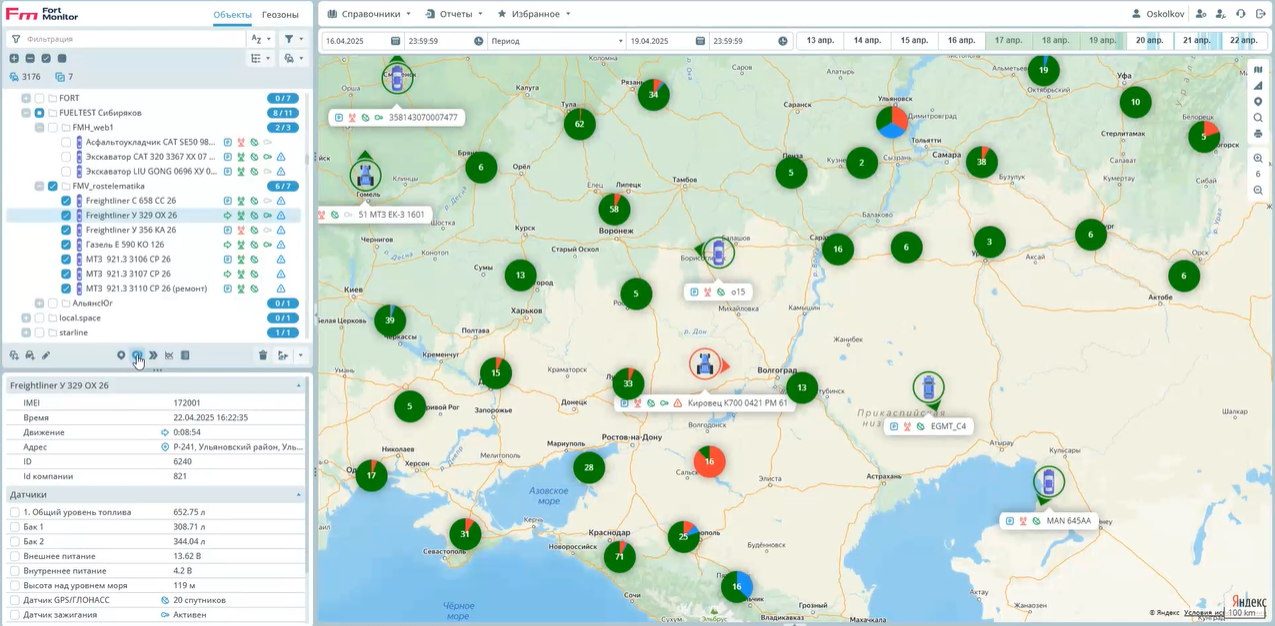Click the double-chevron icon in the objects toolbar
The image size is (1275, 626).
(153, 355)
